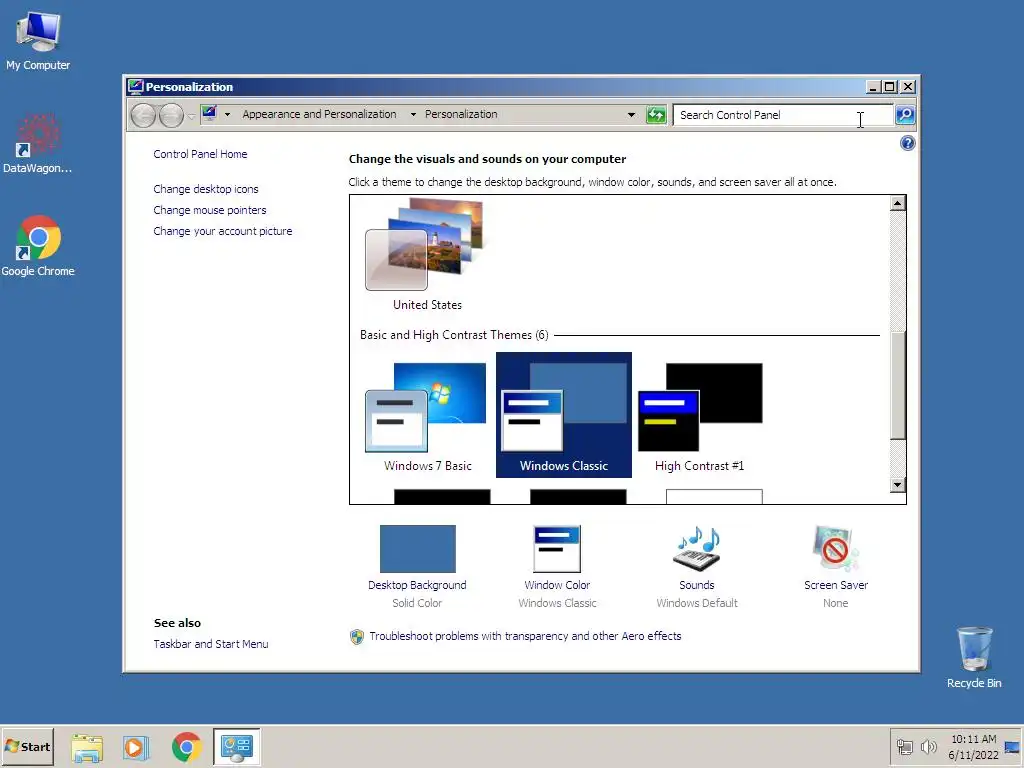
Task: Select the High Contrast #1 theme
Action: (699, 416)
